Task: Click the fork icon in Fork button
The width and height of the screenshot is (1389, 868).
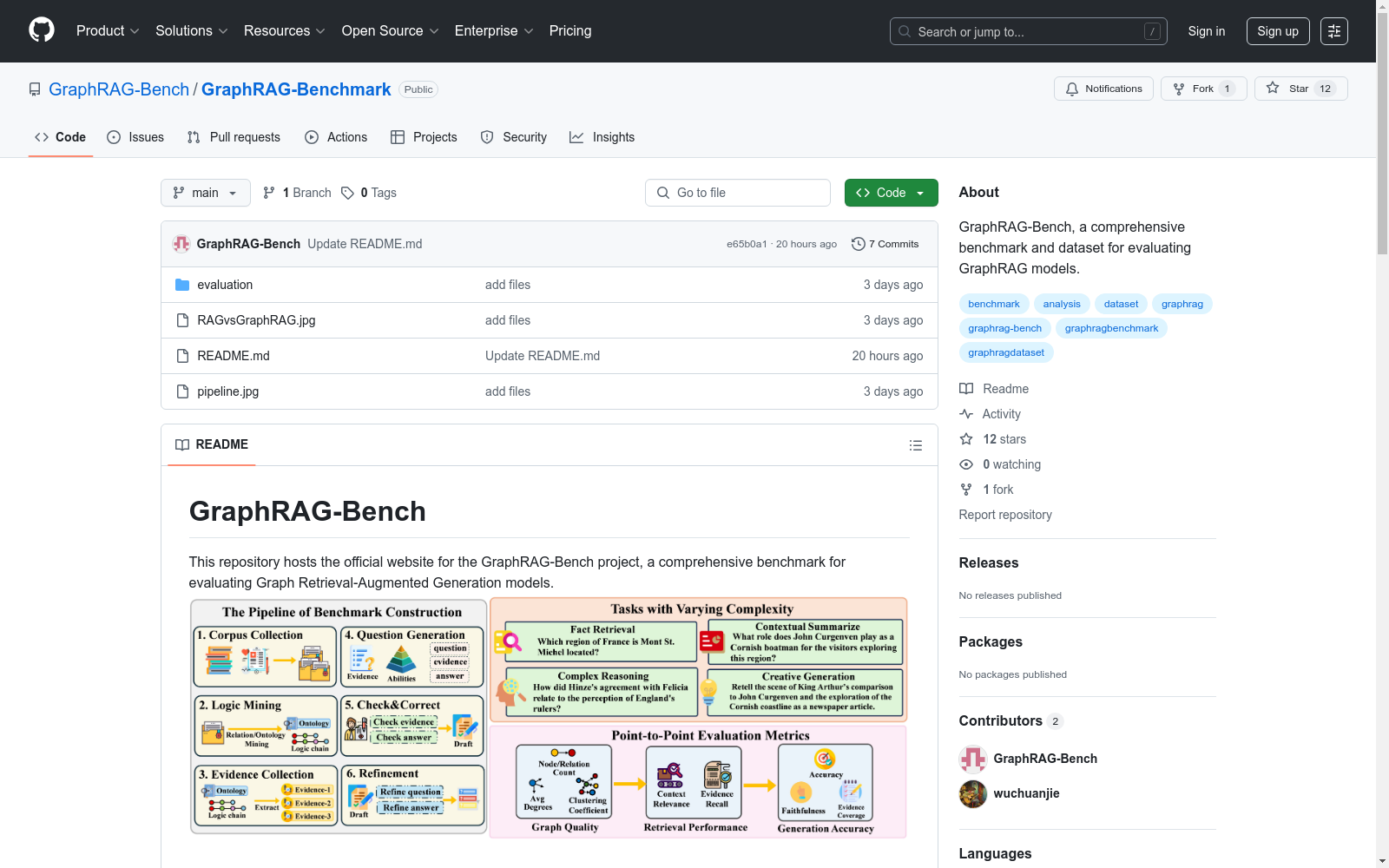Action: click(1179, 89)
